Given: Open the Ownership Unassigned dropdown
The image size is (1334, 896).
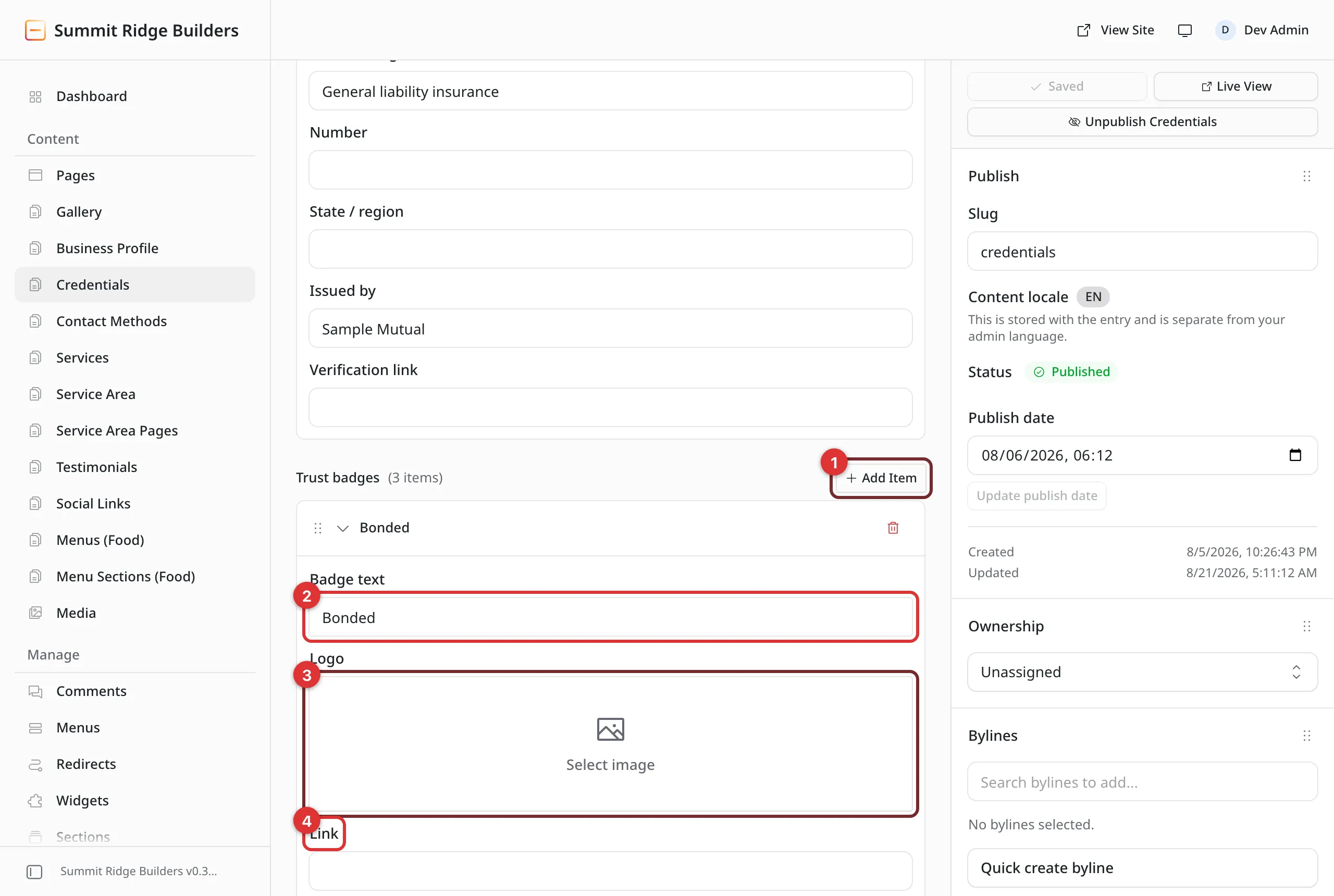Looking at the screenshot, I should [1142, 672].
